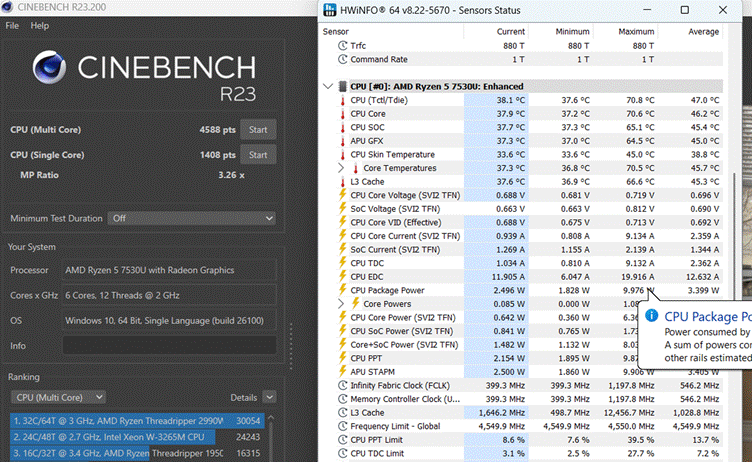Select ranking entry Intel Xeon W-3265M CPU
The image size is (752, 462).
click(x=137, y=437)
